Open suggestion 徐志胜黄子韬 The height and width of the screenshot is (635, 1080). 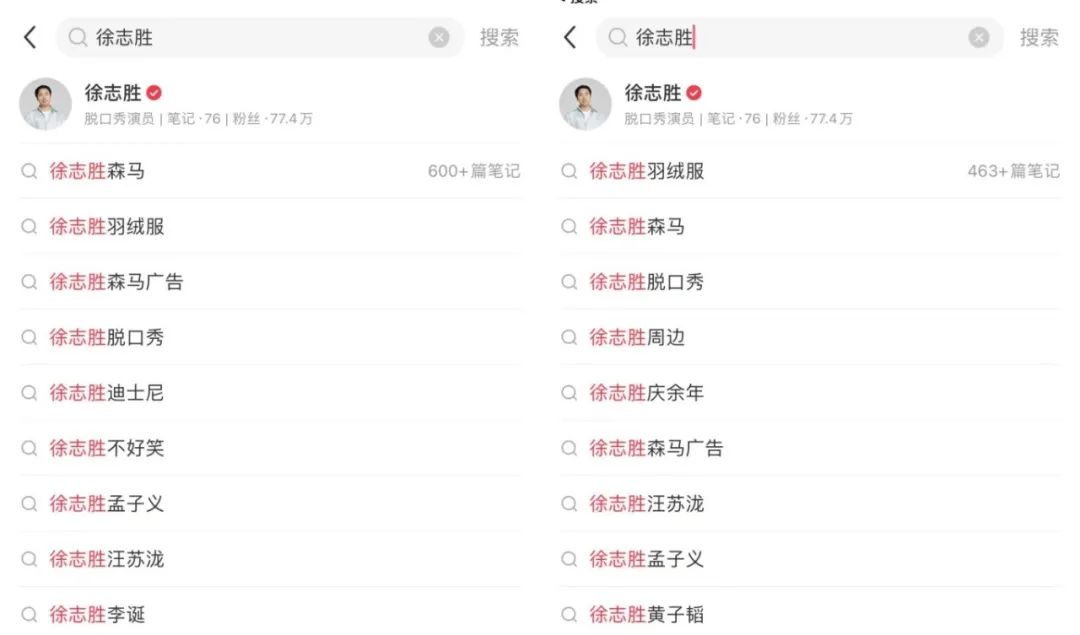coord(647,614)
